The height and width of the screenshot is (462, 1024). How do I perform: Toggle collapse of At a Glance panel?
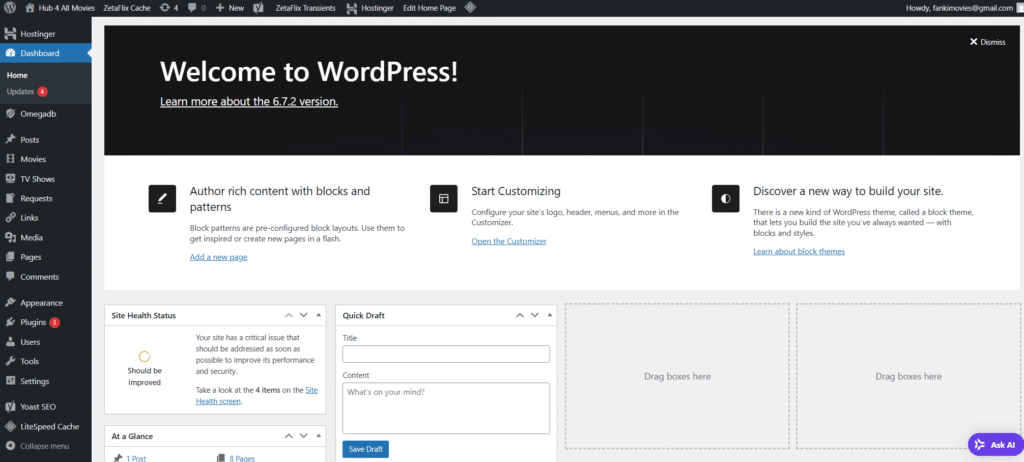click(318, 436)
